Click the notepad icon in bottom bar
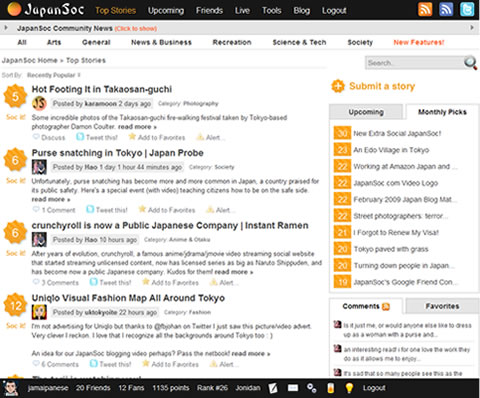Screen dimensions: 480x398 coord(273,388)
